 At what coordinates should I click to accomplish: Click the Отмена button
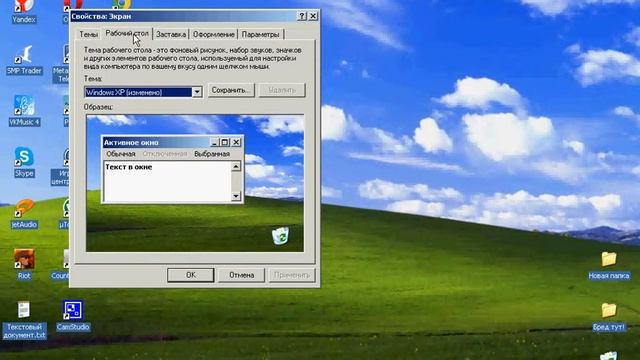pos(241,275)
